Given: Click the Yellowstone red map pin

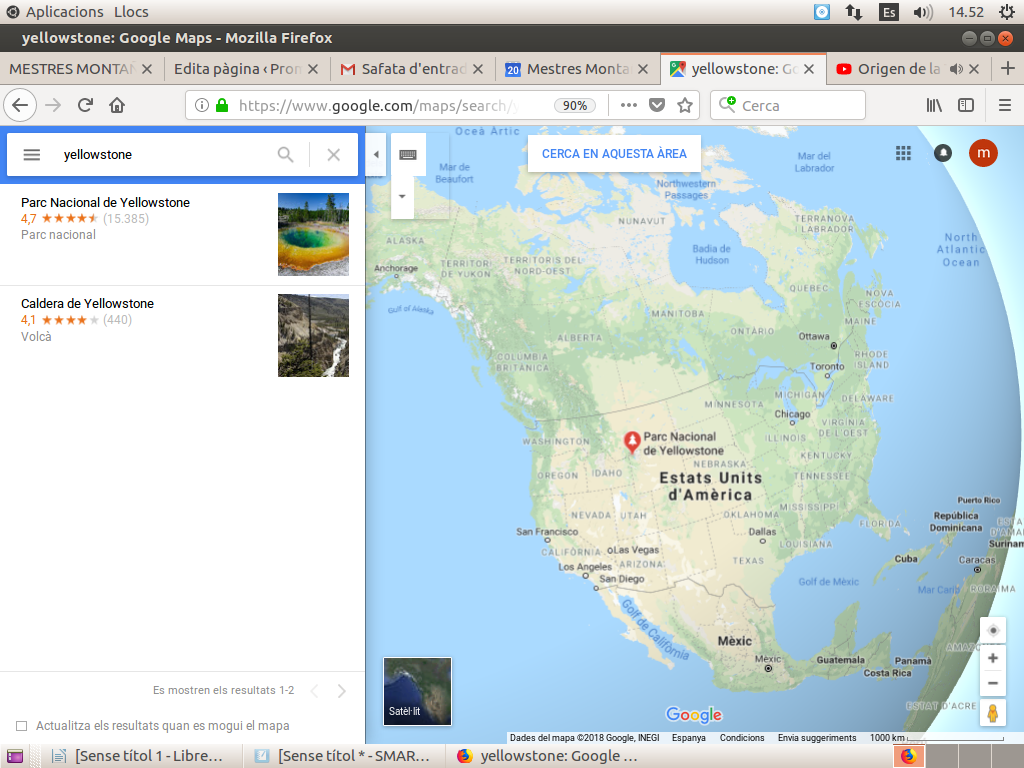Looking at the screenshot, I should (632, 441).
